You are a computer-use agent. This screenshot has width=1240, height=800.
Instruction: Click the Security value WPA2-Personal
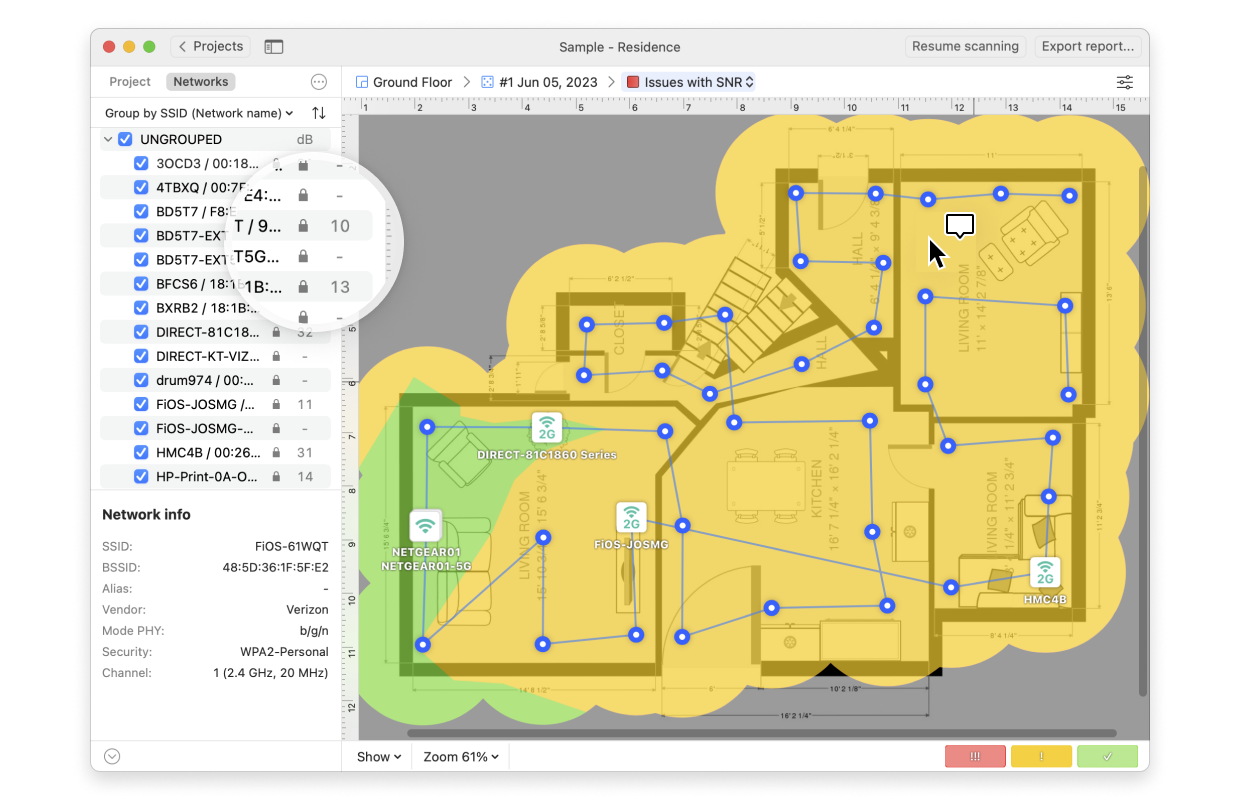coord(284,652)
